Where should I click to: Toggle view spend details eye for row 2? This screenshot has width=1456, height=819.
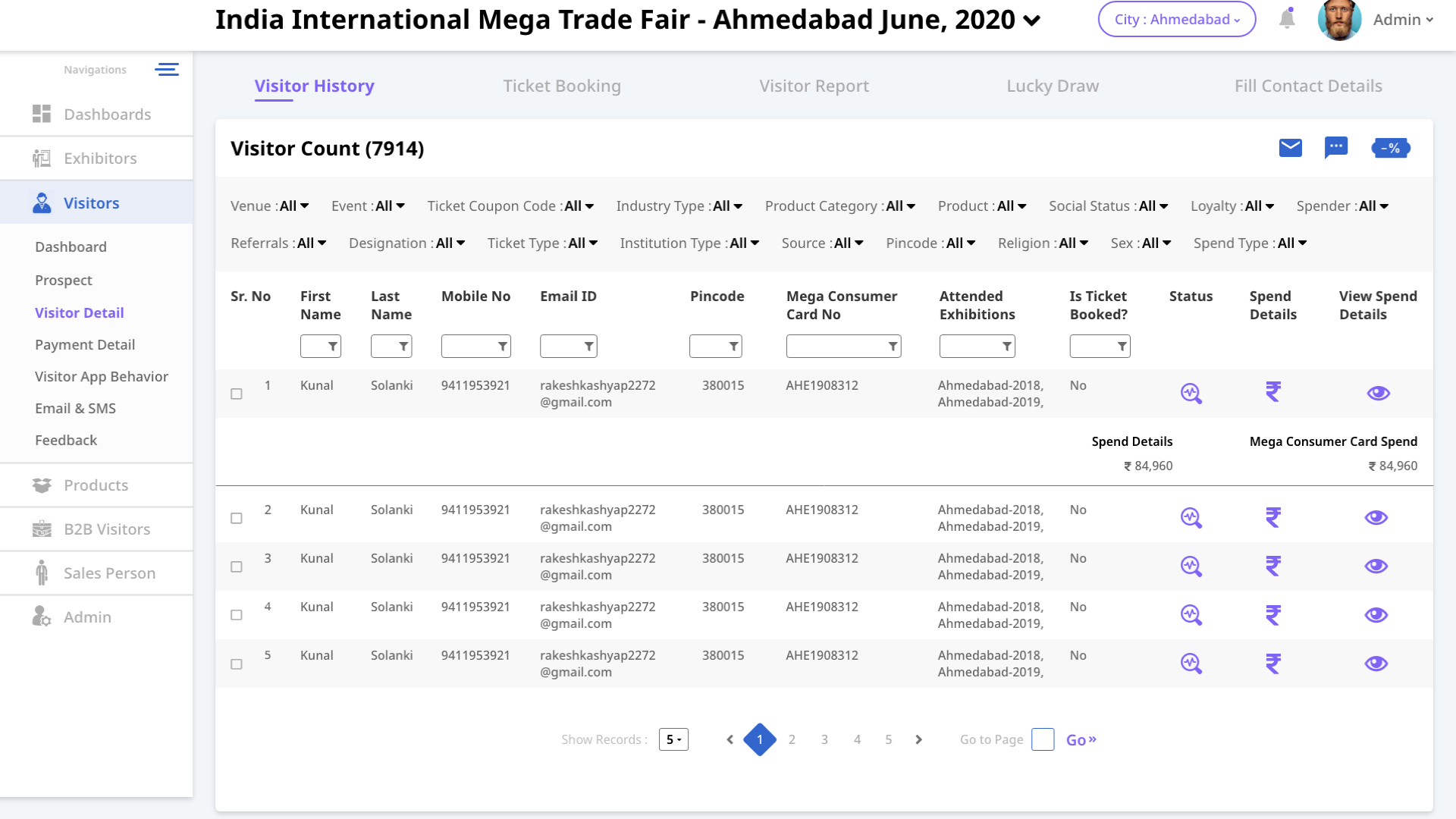[1376, 517]
